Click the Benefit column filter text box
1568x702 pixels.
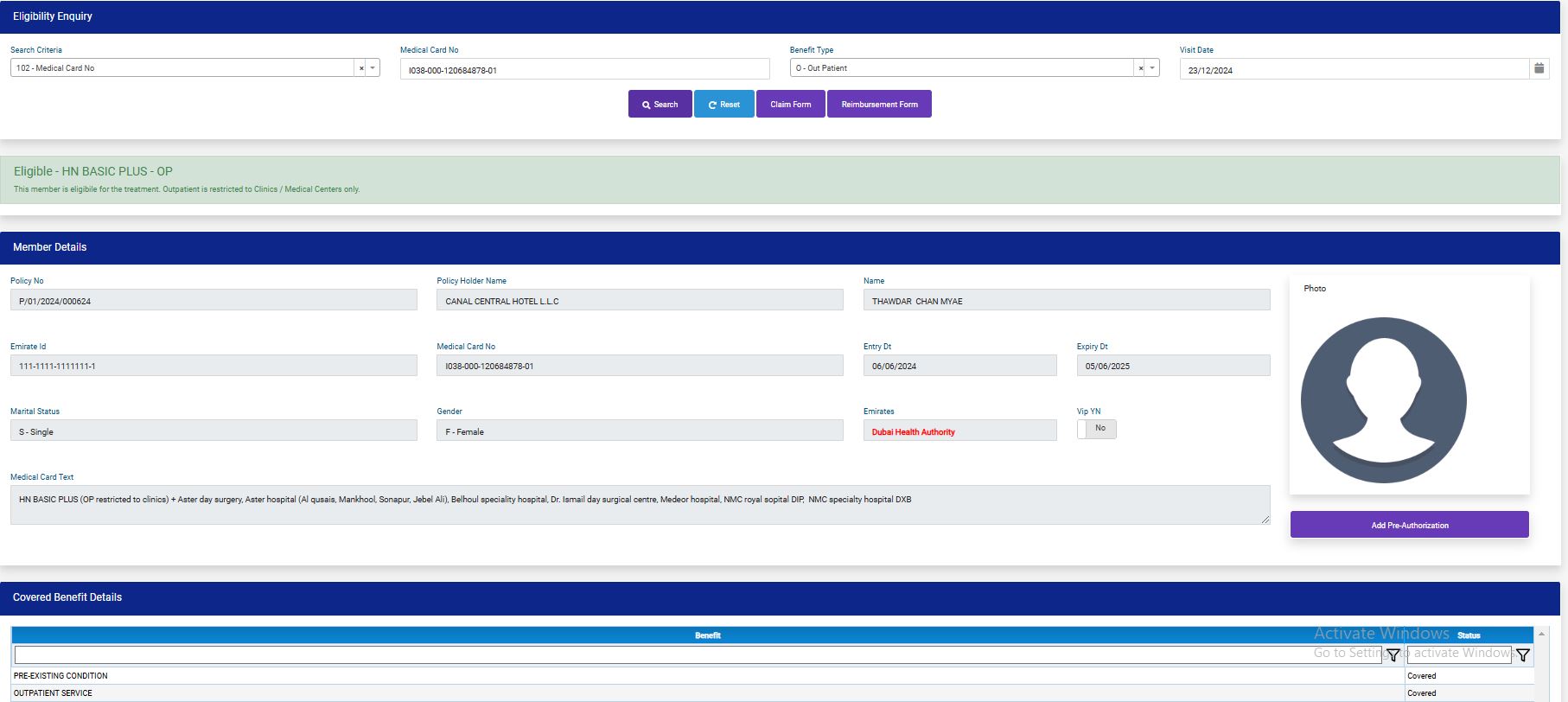tap(697, 655)
